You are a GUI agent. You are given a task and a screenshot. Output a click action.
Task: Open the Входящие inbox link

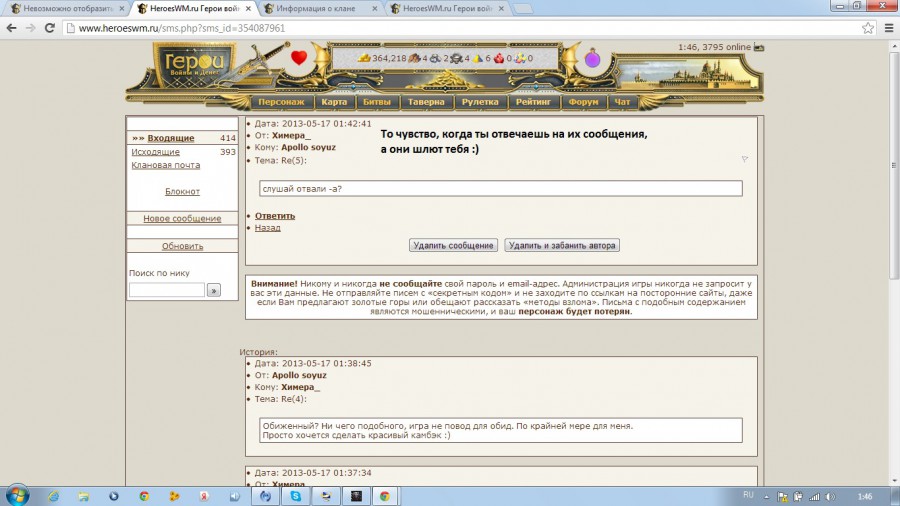pos(170,138)
